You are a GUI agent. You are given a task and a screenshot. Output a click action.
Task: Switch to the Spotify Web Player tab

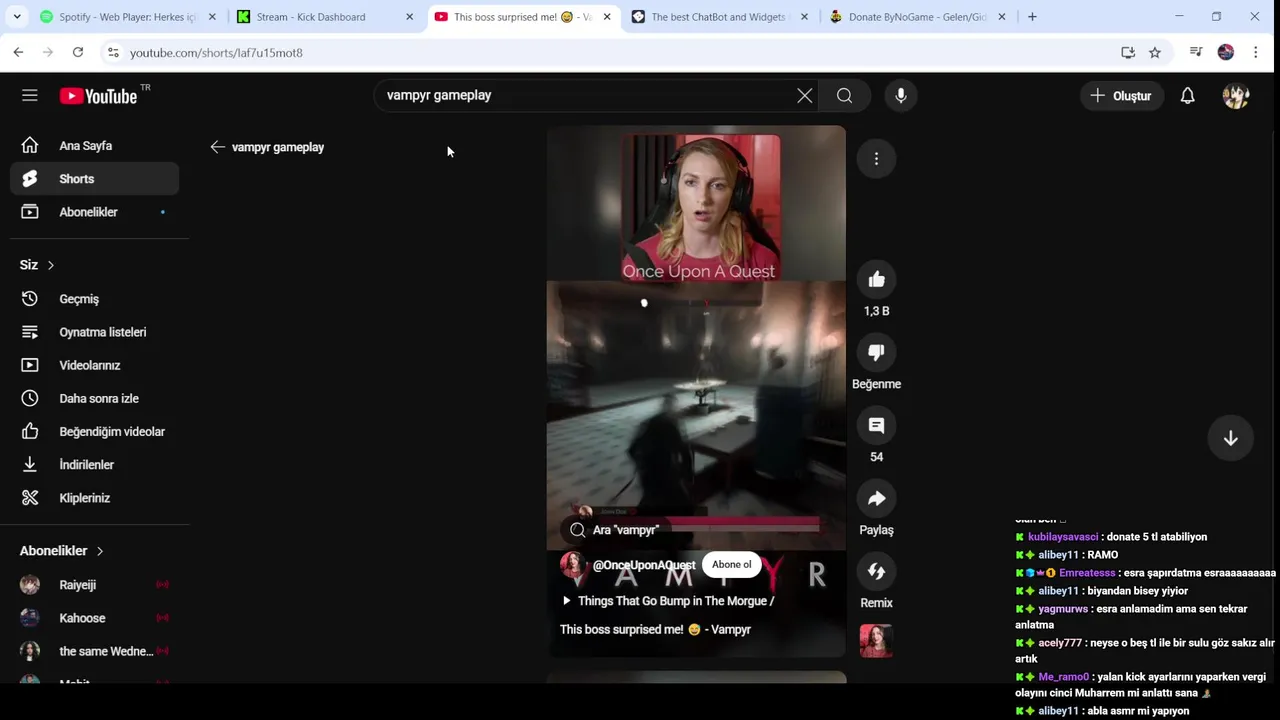[x=128, y=17]
